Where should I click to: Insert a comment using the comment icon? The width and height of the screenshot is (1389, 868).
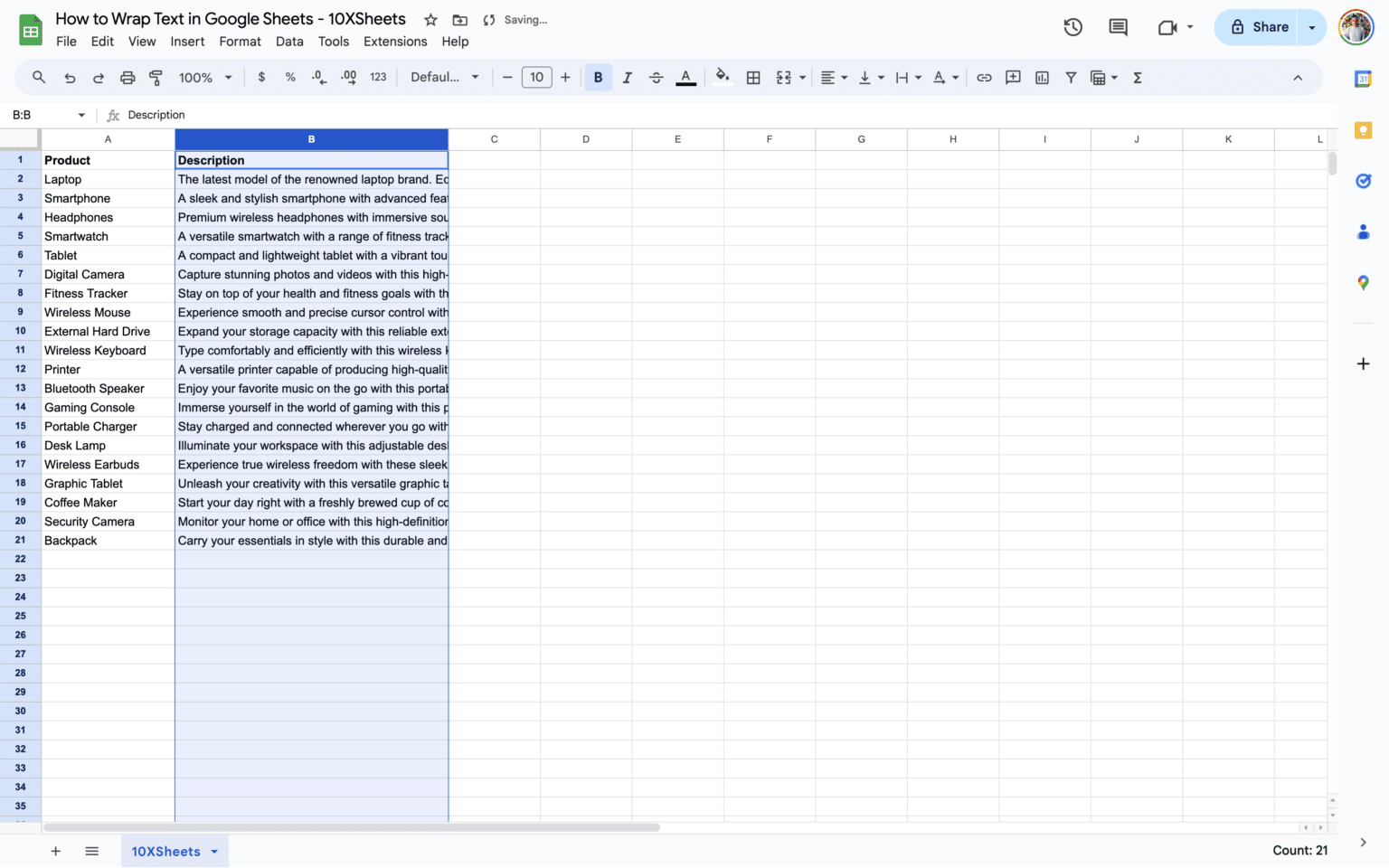coord(1013,77)
